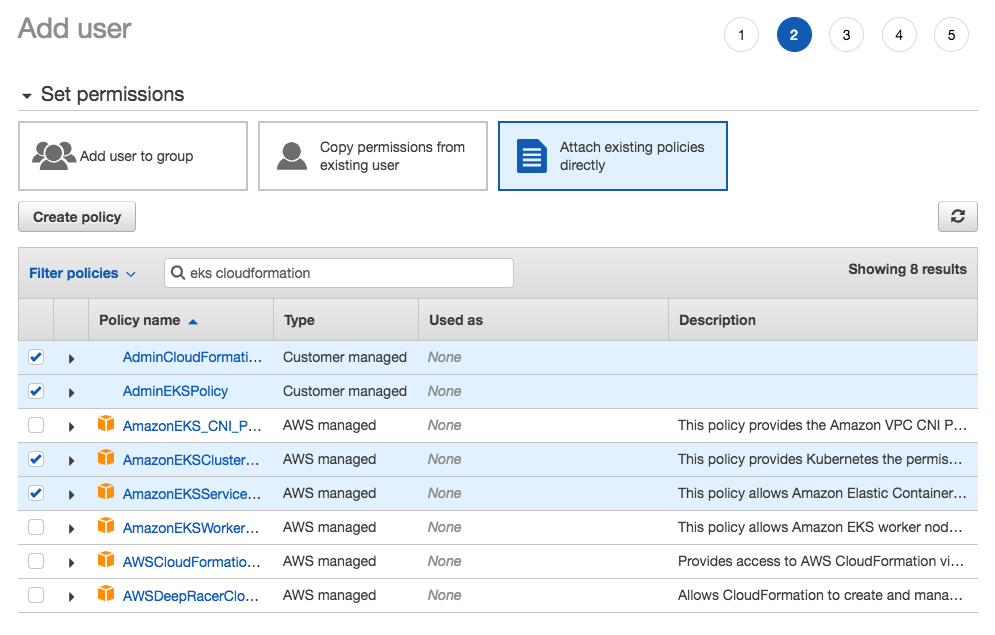Click the policy search field with eks cloudformation
This screenshot has width=995, height=635.
339,273
